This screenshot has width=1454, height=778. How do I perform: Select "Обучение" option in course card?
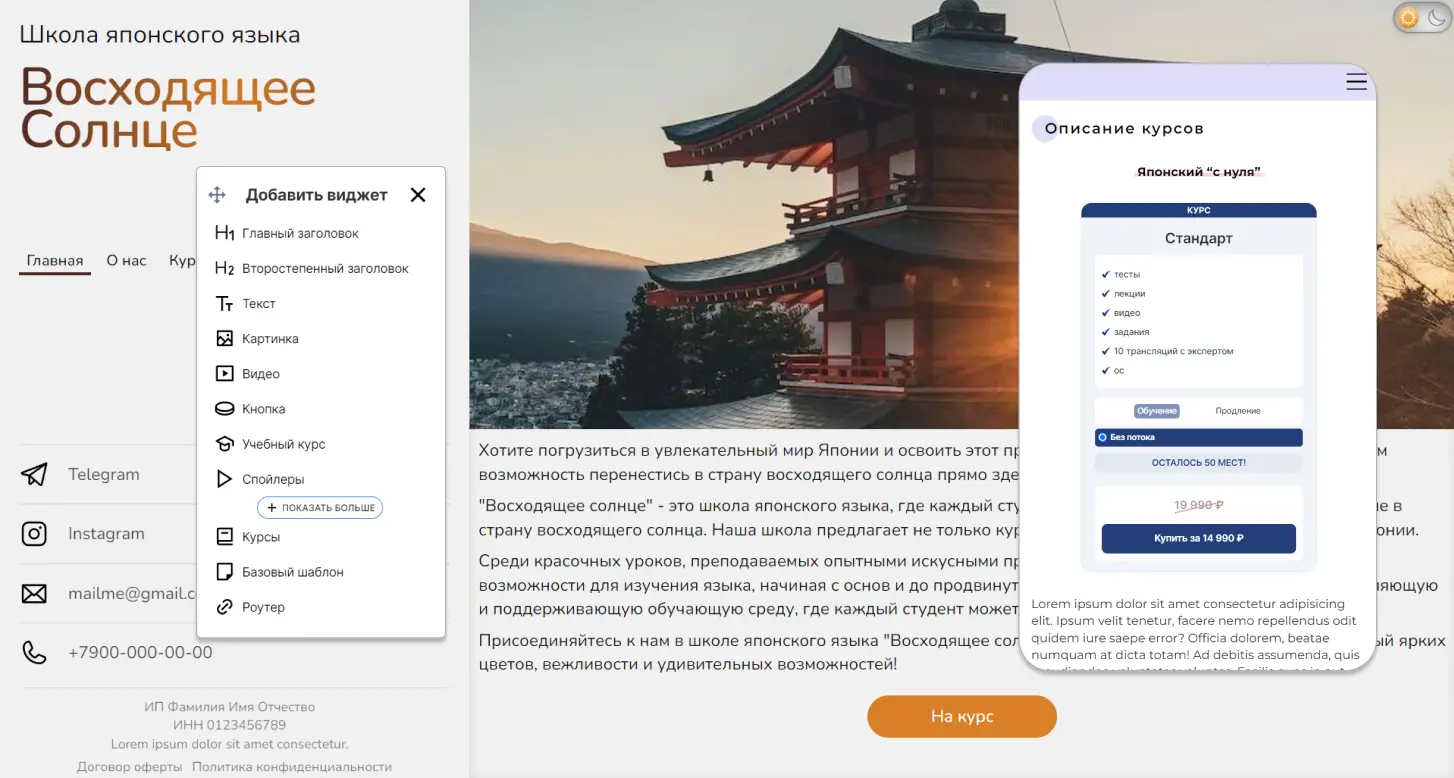pyautogui.click(x=1157, y=411)
